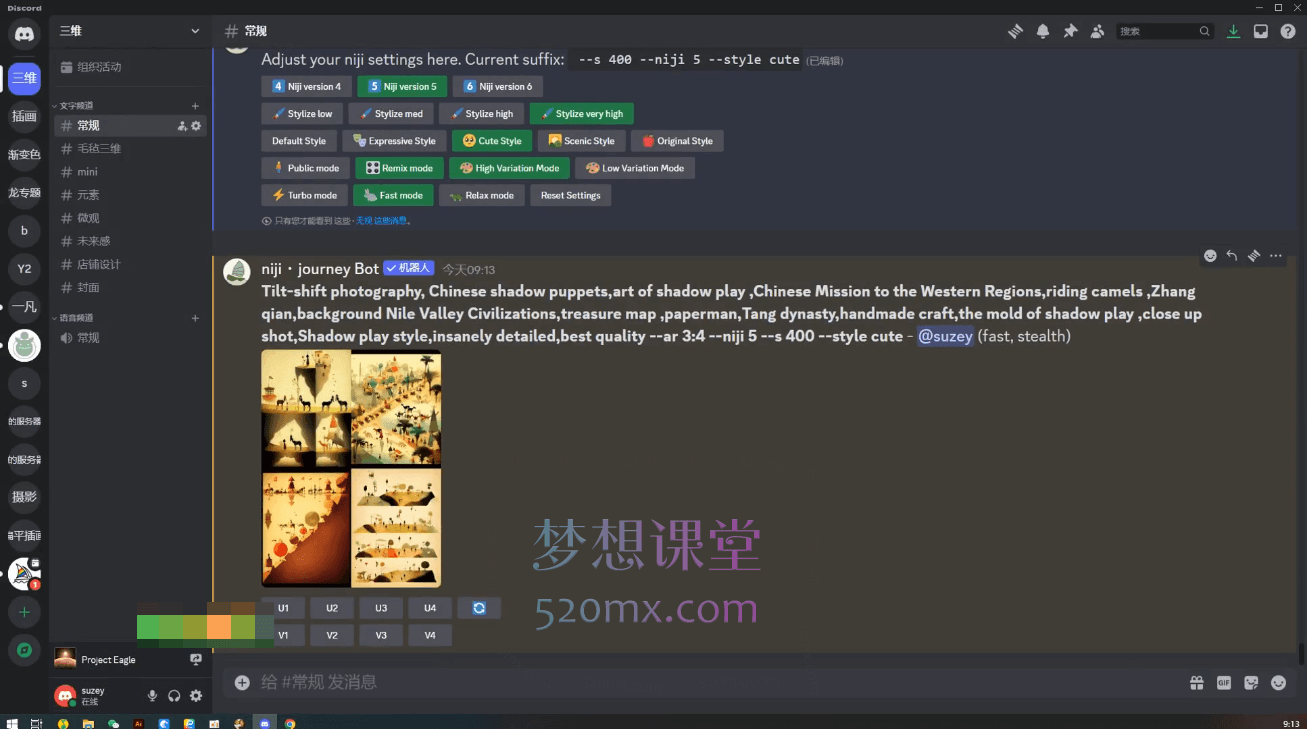Viewport: 1307px width, 729px height.
Task: Open the inbox icon
Action: 1261,31
